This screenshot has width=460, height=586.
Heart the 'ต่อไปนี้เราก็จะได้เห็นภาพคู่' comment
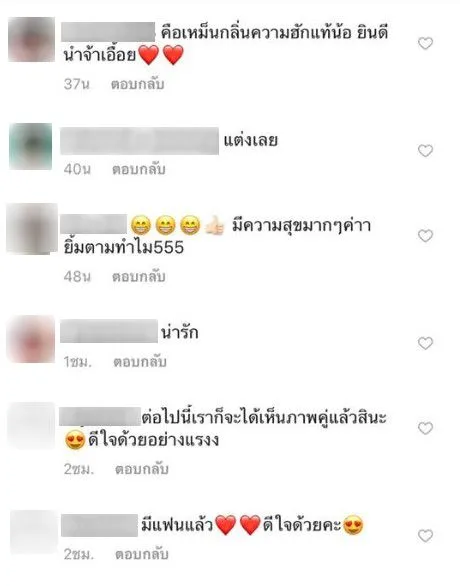coord(425,428)
